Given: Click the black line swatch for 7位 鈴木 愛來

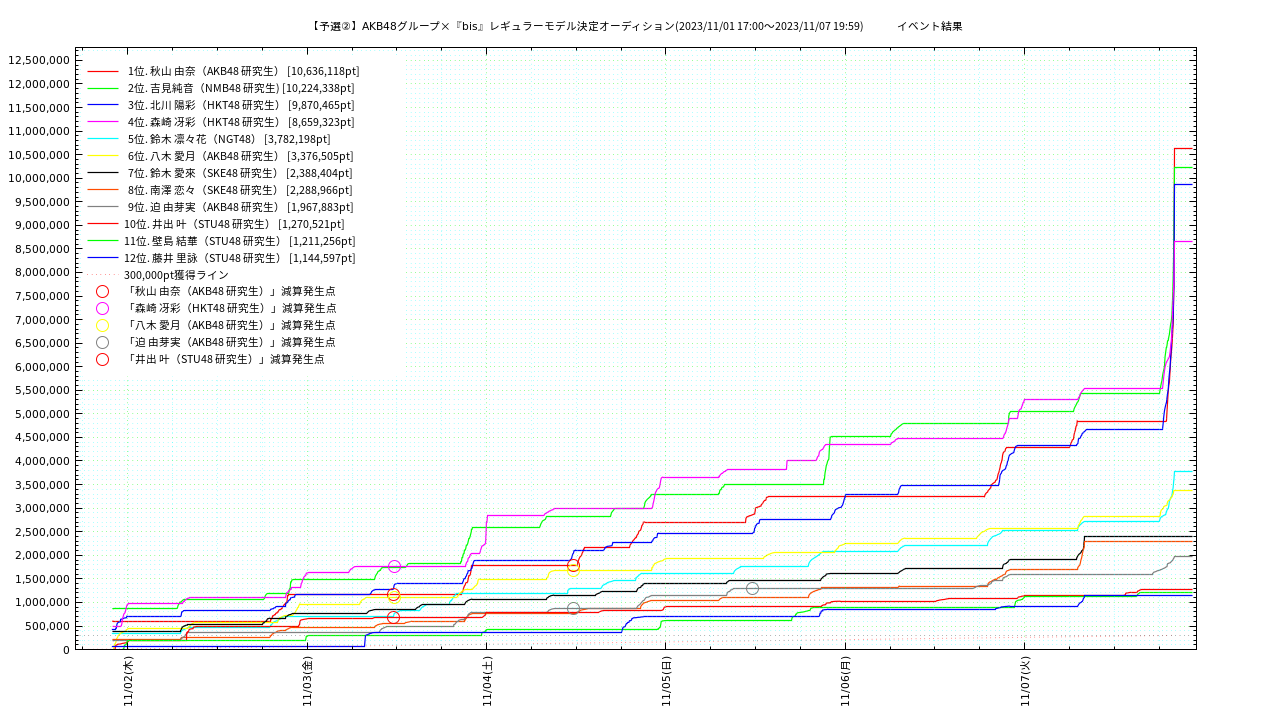Looking at the screenshot, I should coord(102,173).
